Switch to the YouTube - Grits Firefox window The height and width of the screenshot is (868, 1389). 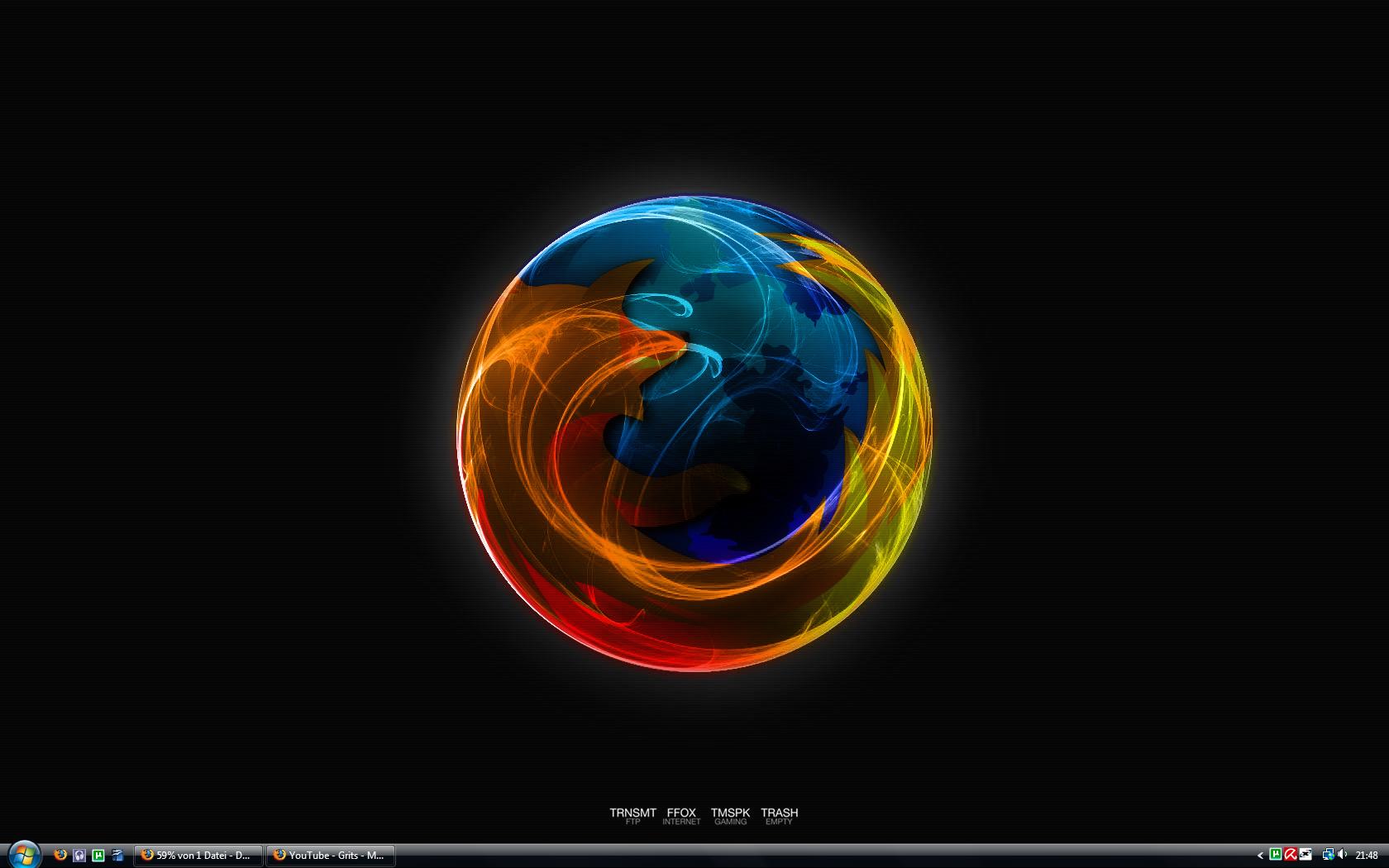click(x=331, y=855)
